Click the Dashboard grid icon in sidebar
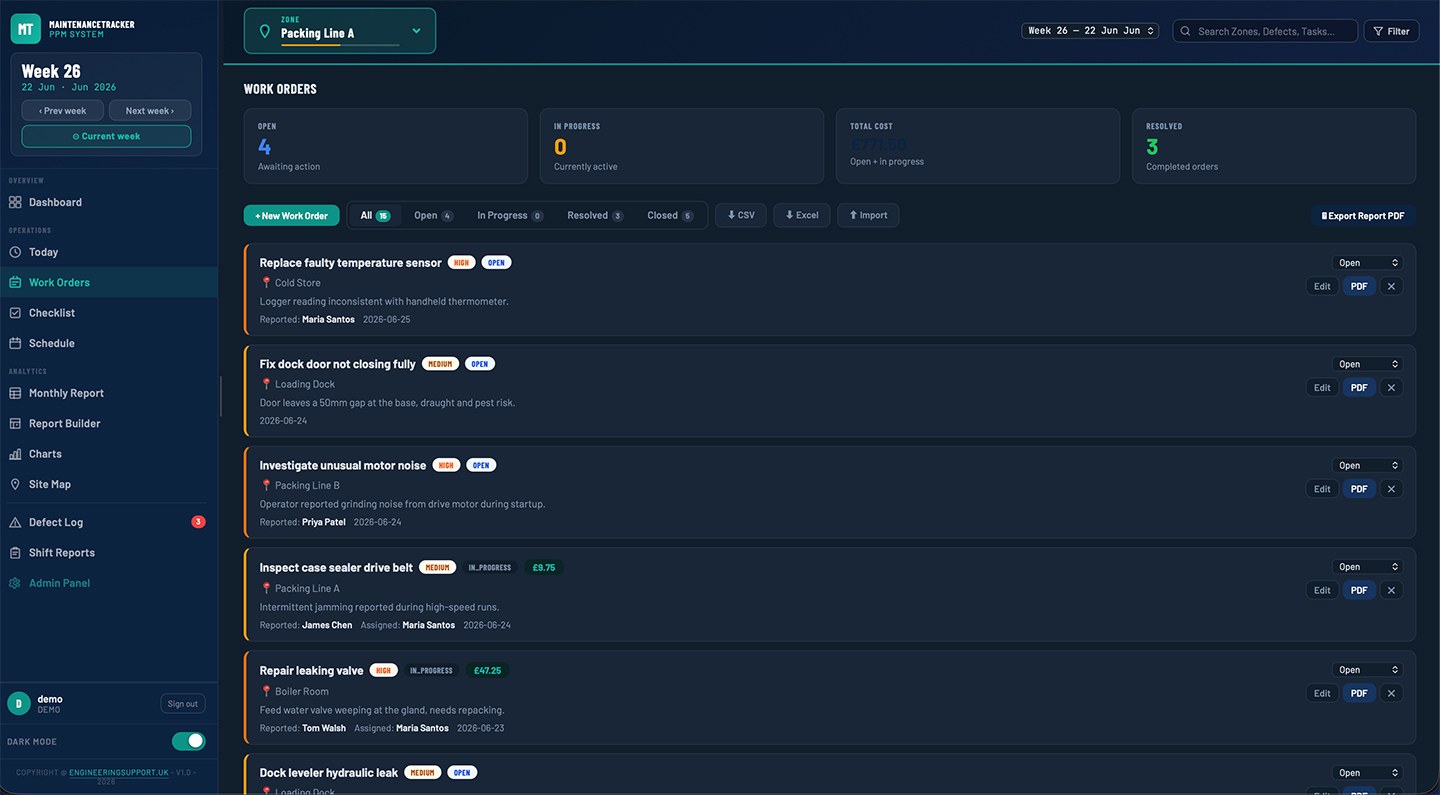Image resolution: width=1440 pixels, height=795 pixels. pyautogui.click(x=15, y=202)
